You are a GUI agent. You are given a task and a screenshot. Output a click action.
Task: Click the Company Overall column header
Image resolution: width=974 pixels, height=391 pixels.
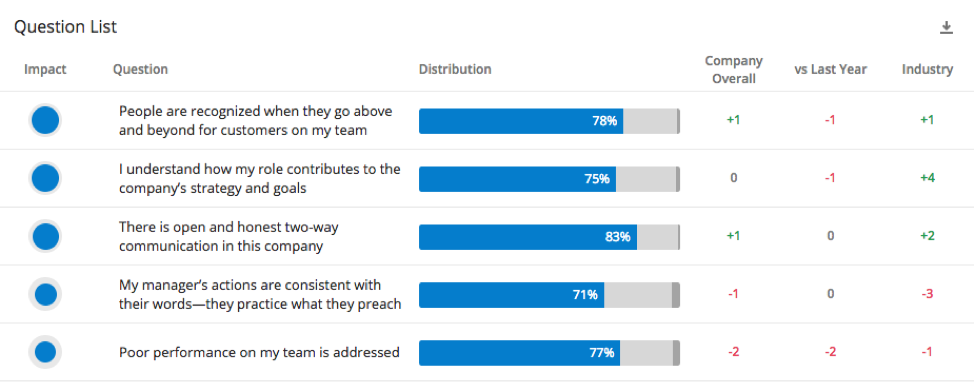(x=734, y=70)
